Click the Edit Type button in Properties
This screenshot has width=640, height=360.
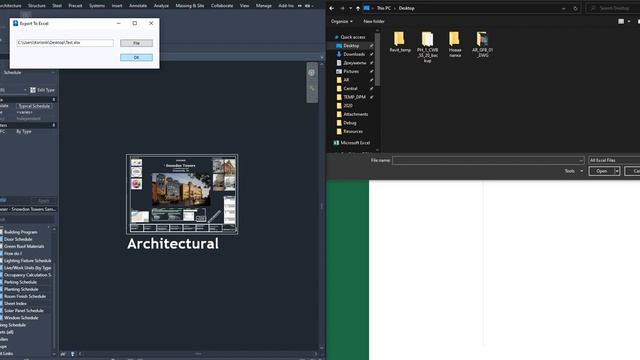click(x=42, y=90)
